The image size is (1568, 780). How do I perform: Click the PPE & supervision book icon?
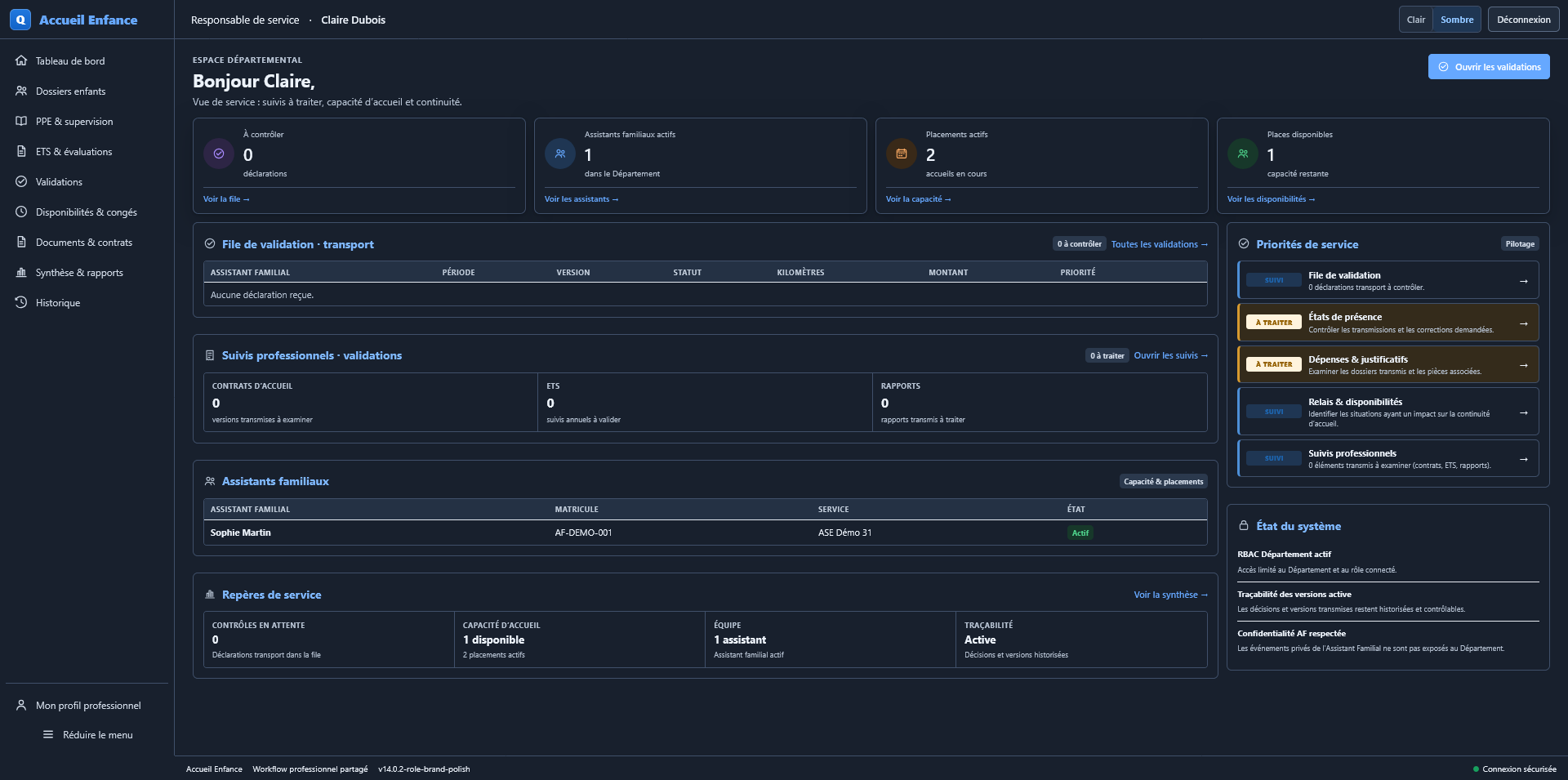tap(21, 121)
